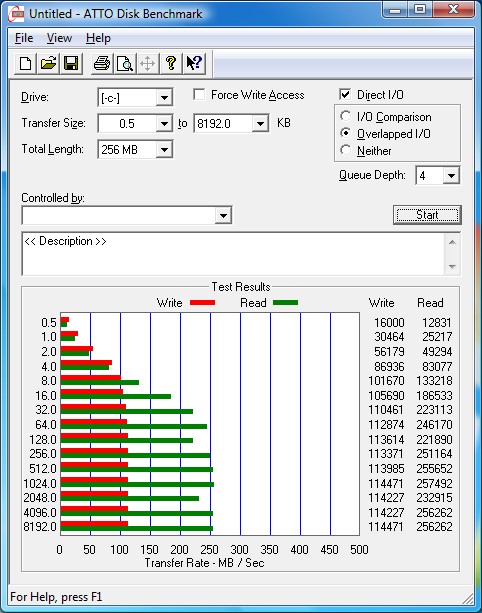Open the View menu

click(x=59, y=38)
